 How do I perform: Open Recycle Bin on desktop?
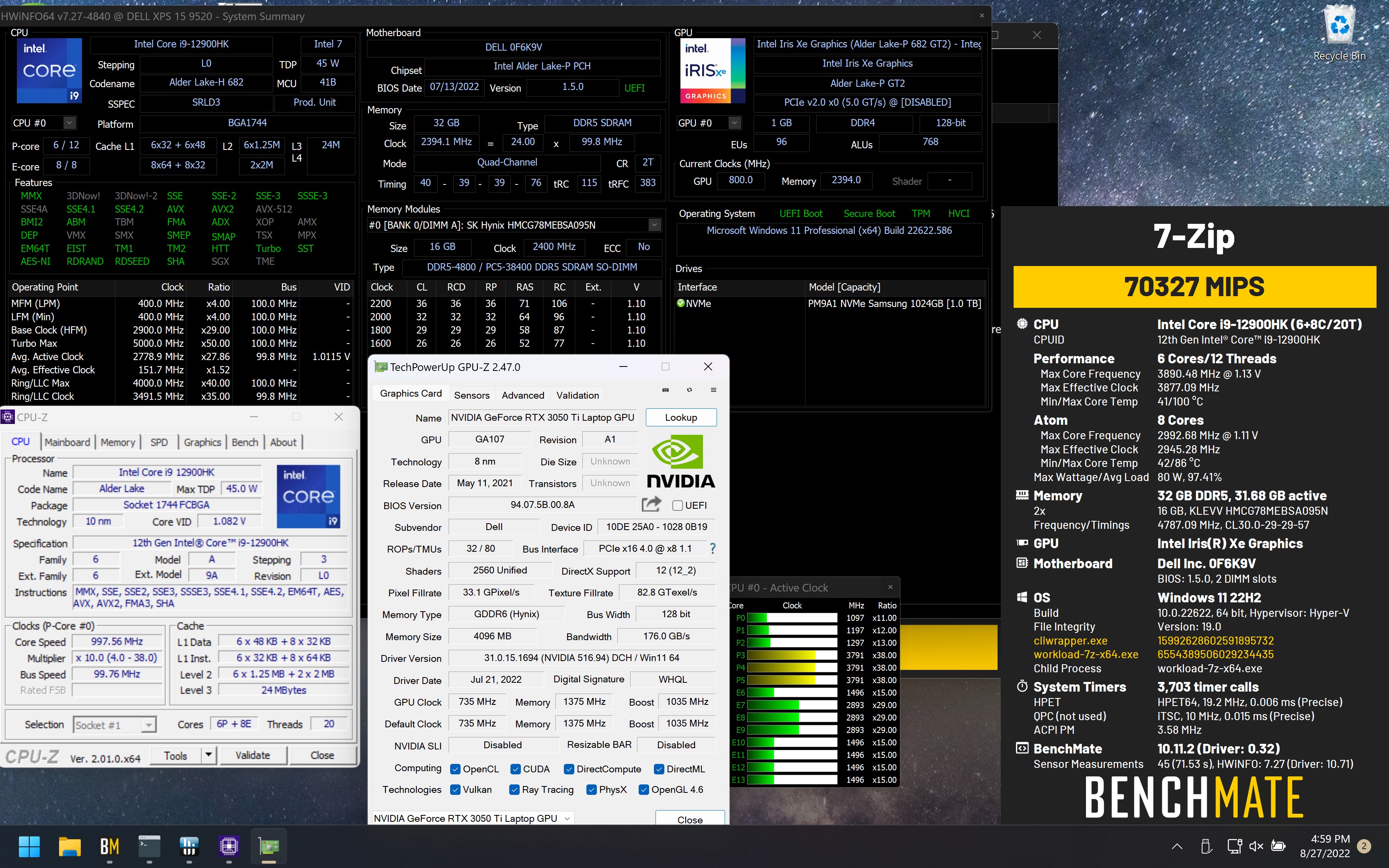(1340, 33)
